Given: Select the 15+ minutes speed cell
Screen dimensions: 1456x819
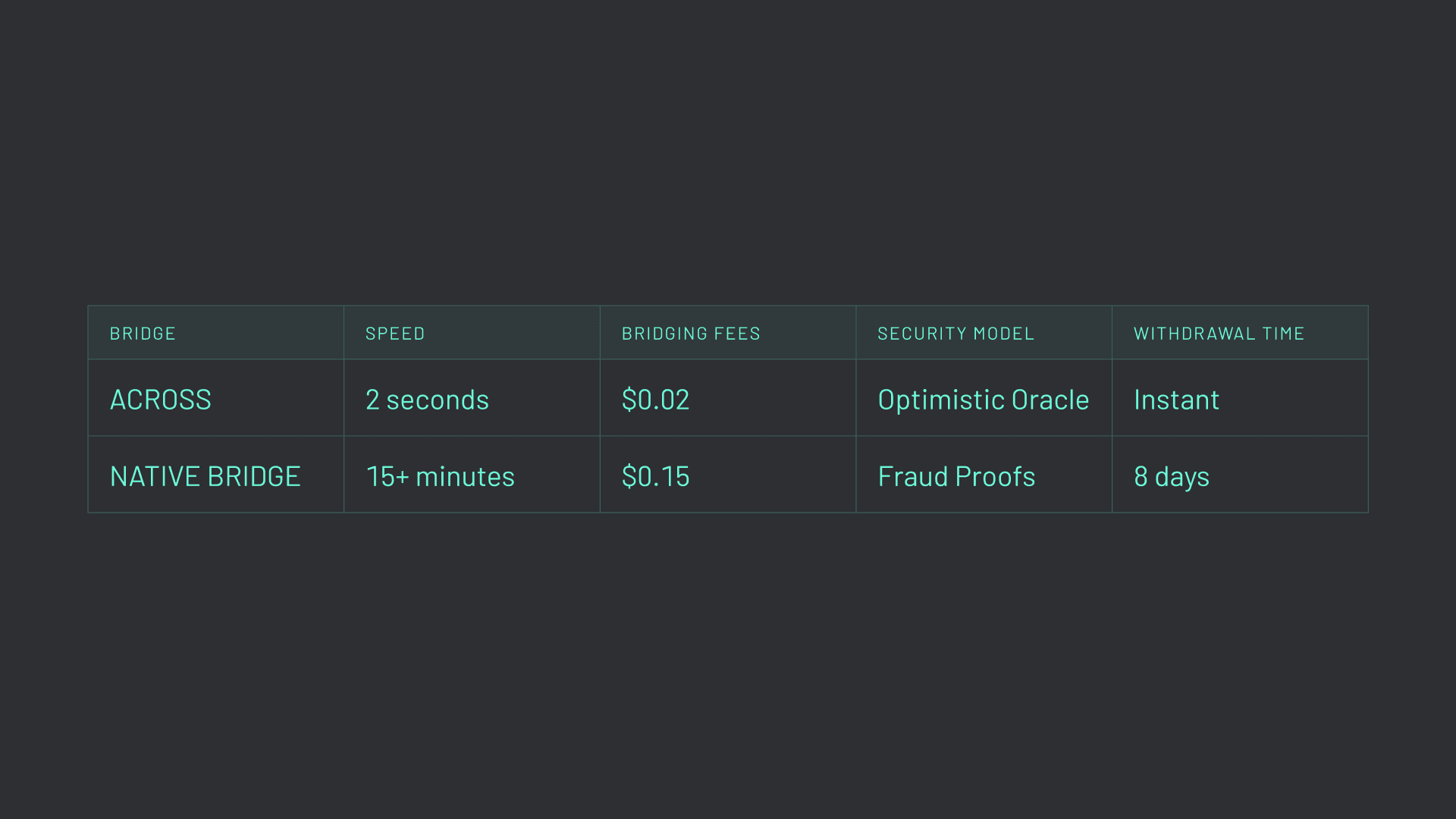Looking at the screenshot, I should 440,476.
